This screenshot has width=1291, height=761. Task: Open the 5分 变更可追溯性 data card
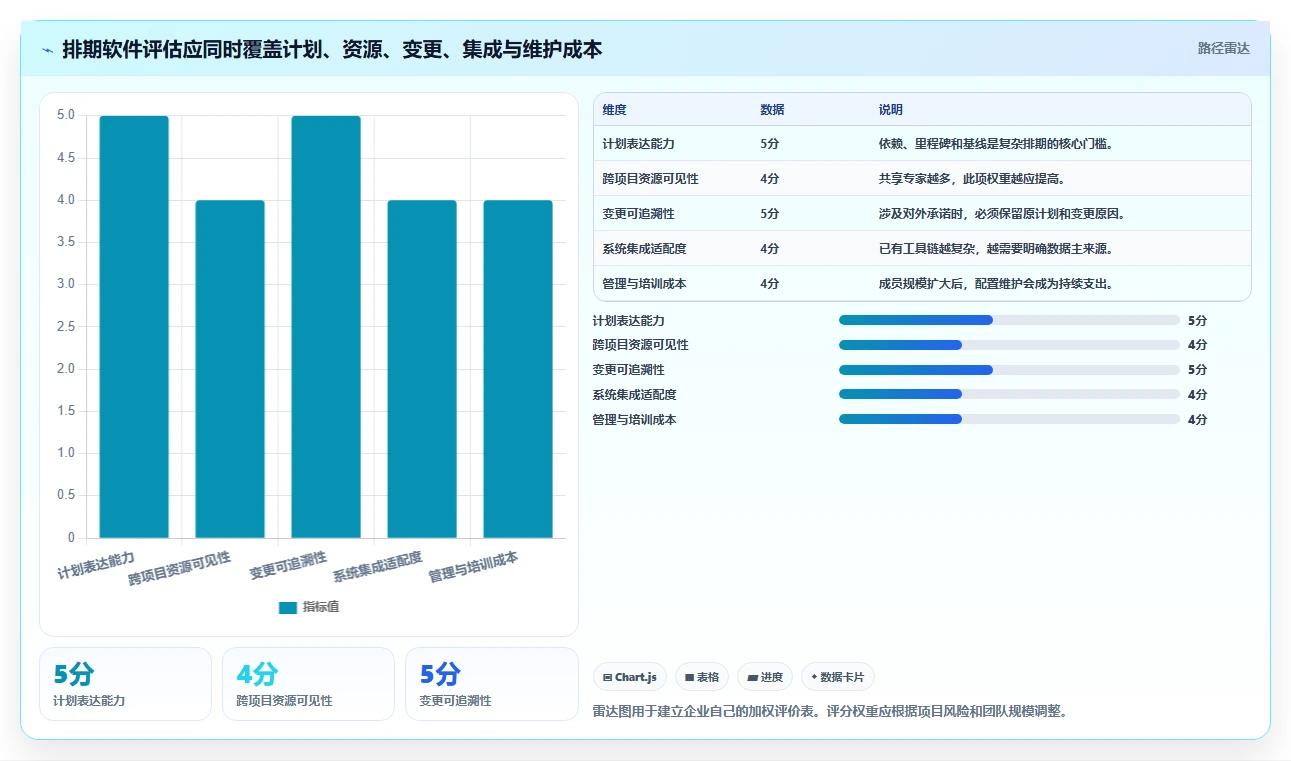(x=492, y=684)
